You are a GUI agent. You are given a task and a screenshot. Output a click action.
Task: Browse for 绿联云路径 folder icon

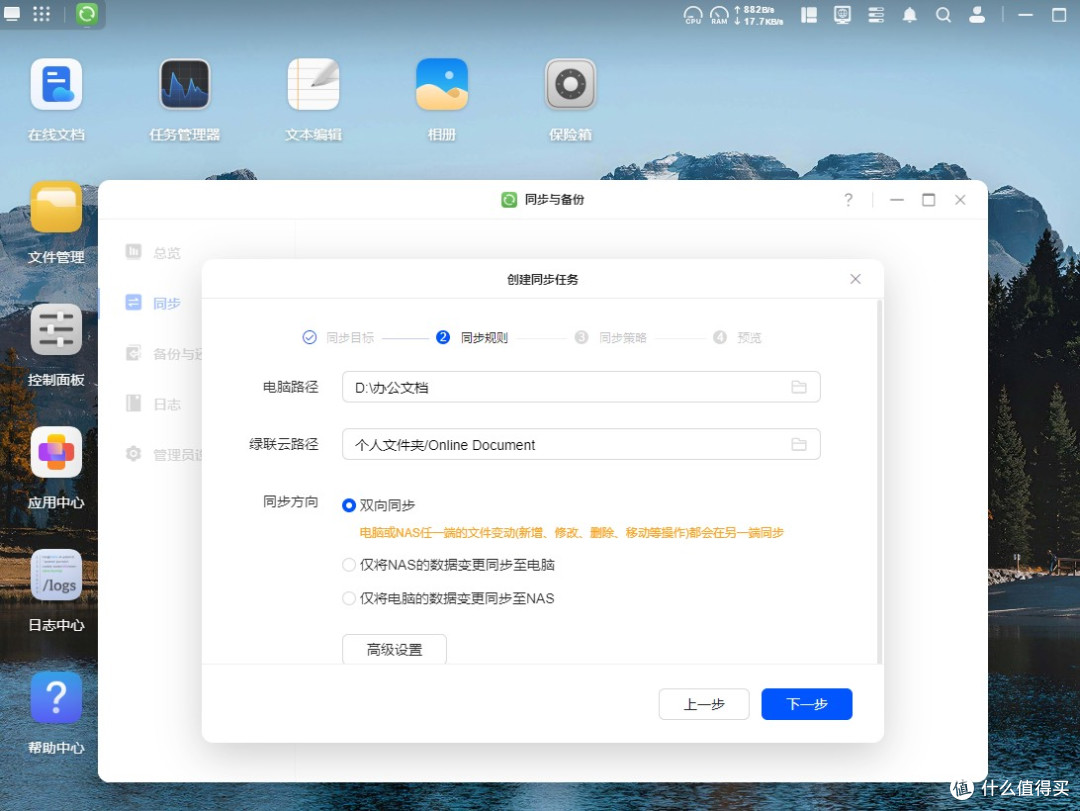[799, 444]
